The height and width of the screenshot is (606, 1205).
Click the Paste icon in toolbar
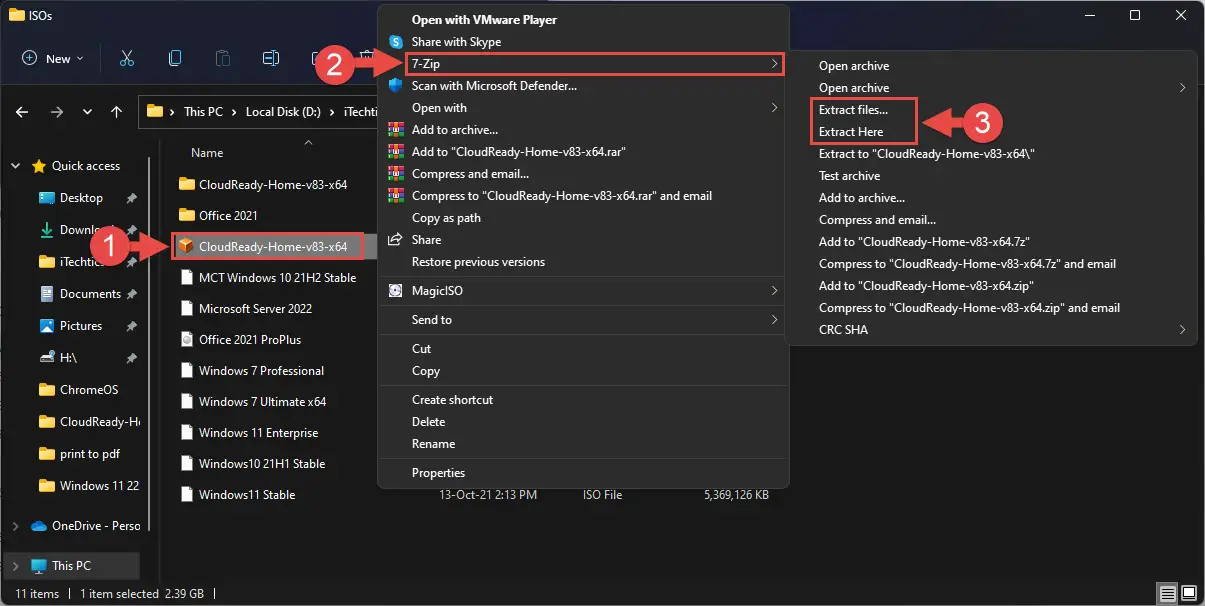click(222, 58)
